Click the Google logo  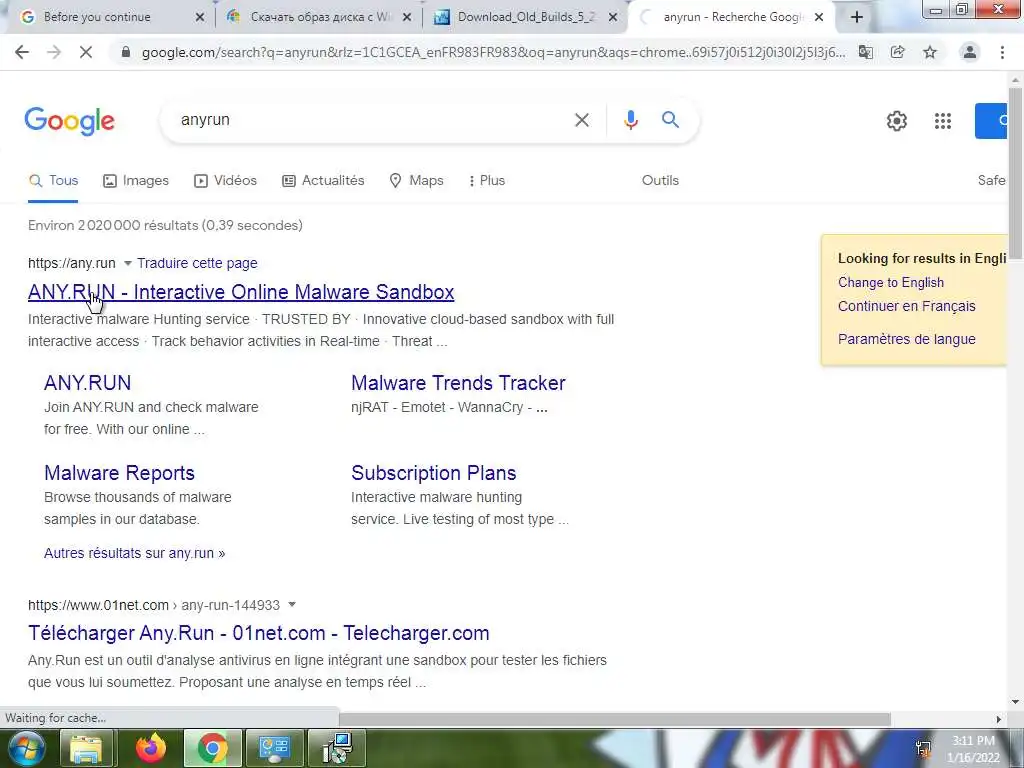[70, 121]
